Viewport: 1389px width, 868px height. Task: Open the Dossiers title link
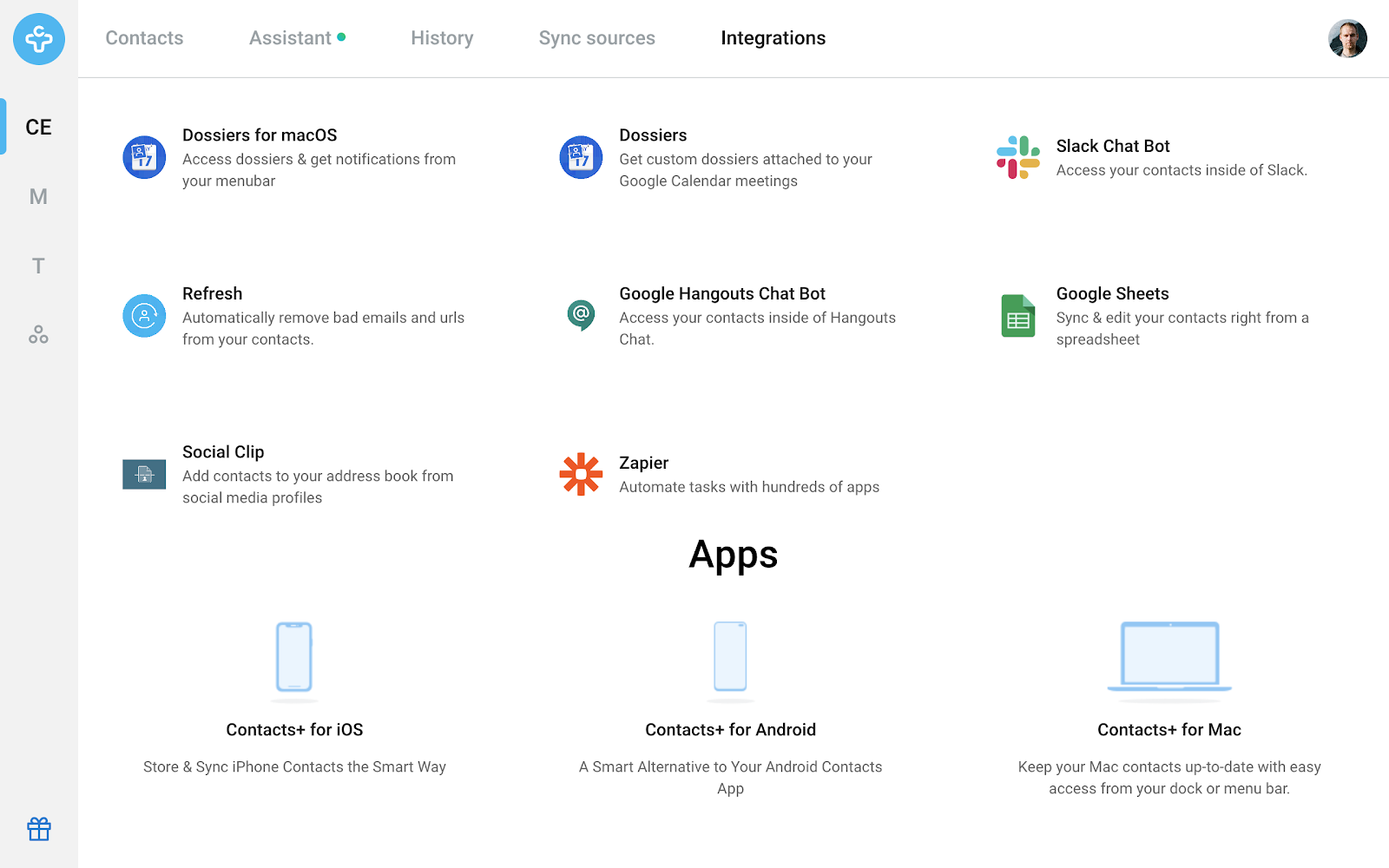(x=653, y=135)
